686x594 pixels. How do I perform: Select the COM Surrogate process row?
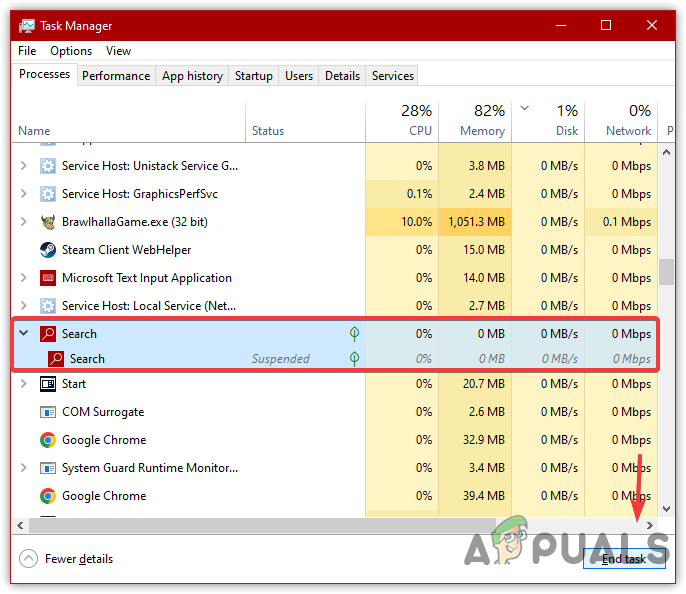tap(335, 412)
